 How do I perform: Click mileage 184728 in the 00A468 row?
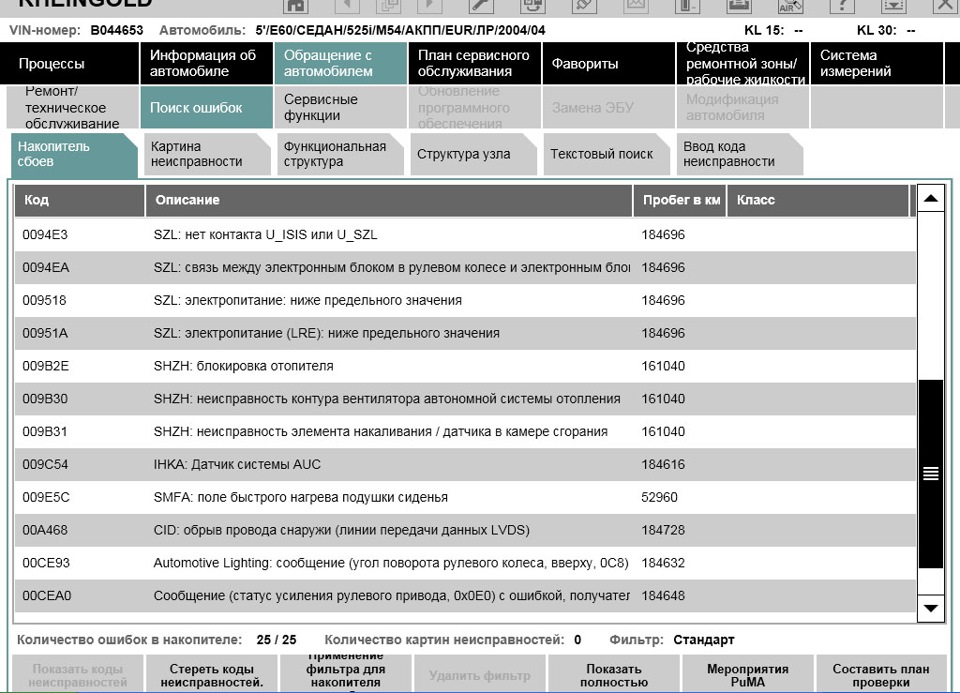(663, 530)
